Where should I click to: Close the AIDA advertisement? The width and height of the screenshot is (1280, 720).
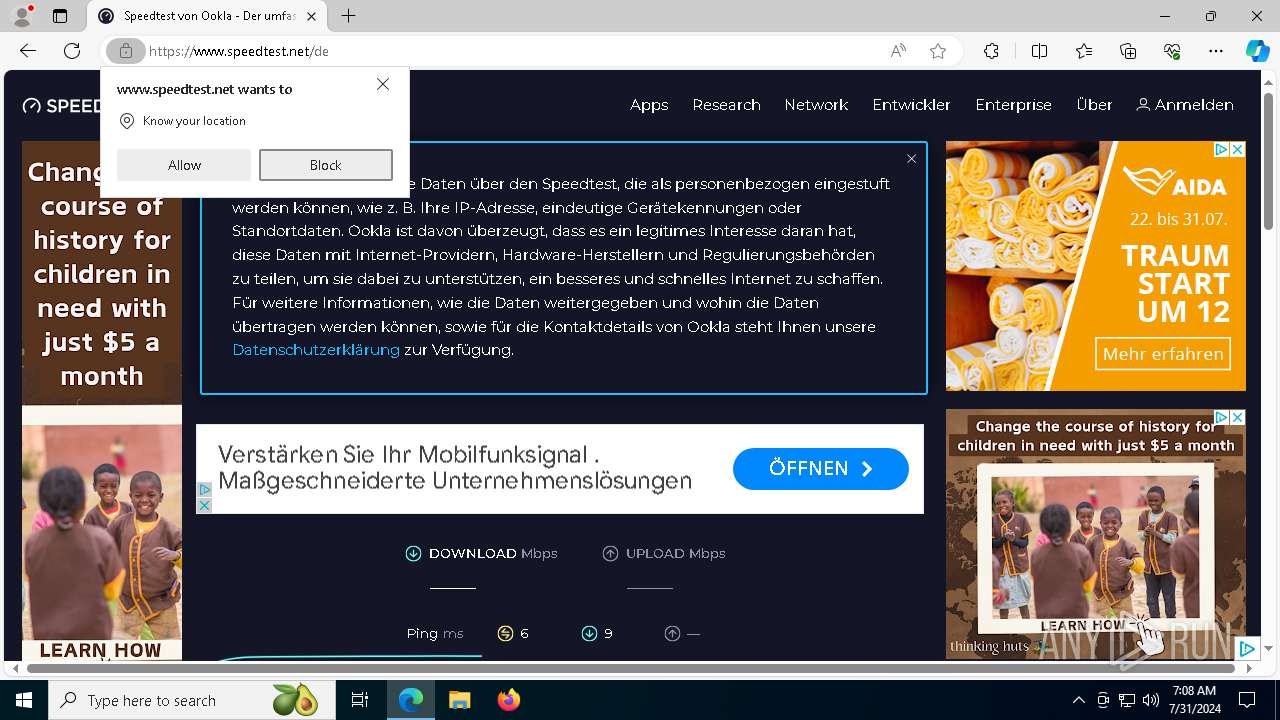tap(1237, 149)
